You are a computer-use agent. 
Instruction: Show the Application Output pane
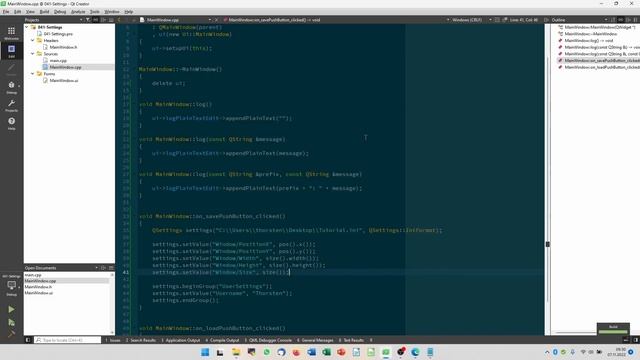tap(181, 340)
